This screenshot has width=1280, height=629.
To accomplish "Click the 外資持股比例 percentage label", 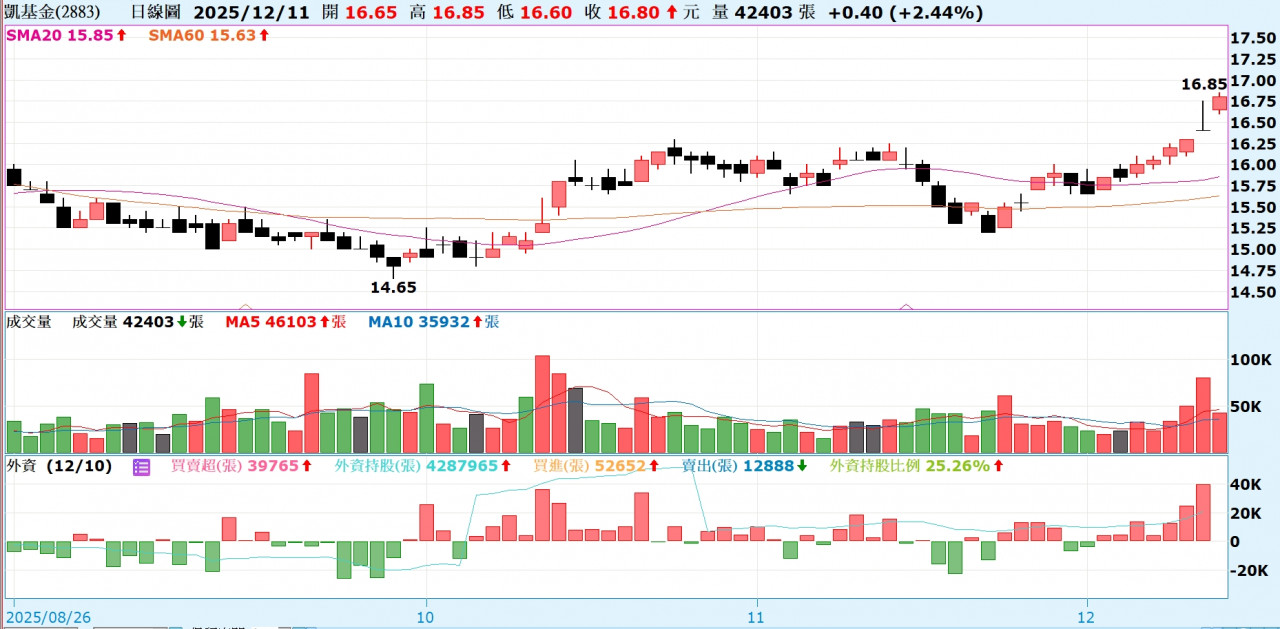I will pos(917,466).
